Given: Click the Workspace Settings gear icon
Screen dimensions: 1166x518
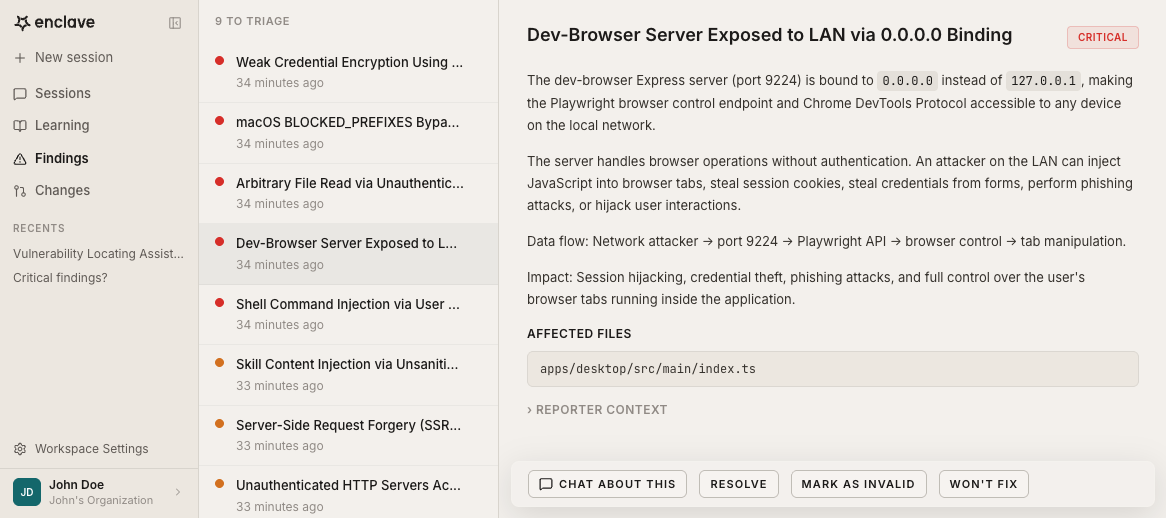Looking at the screenshot, I should [20, 449].
